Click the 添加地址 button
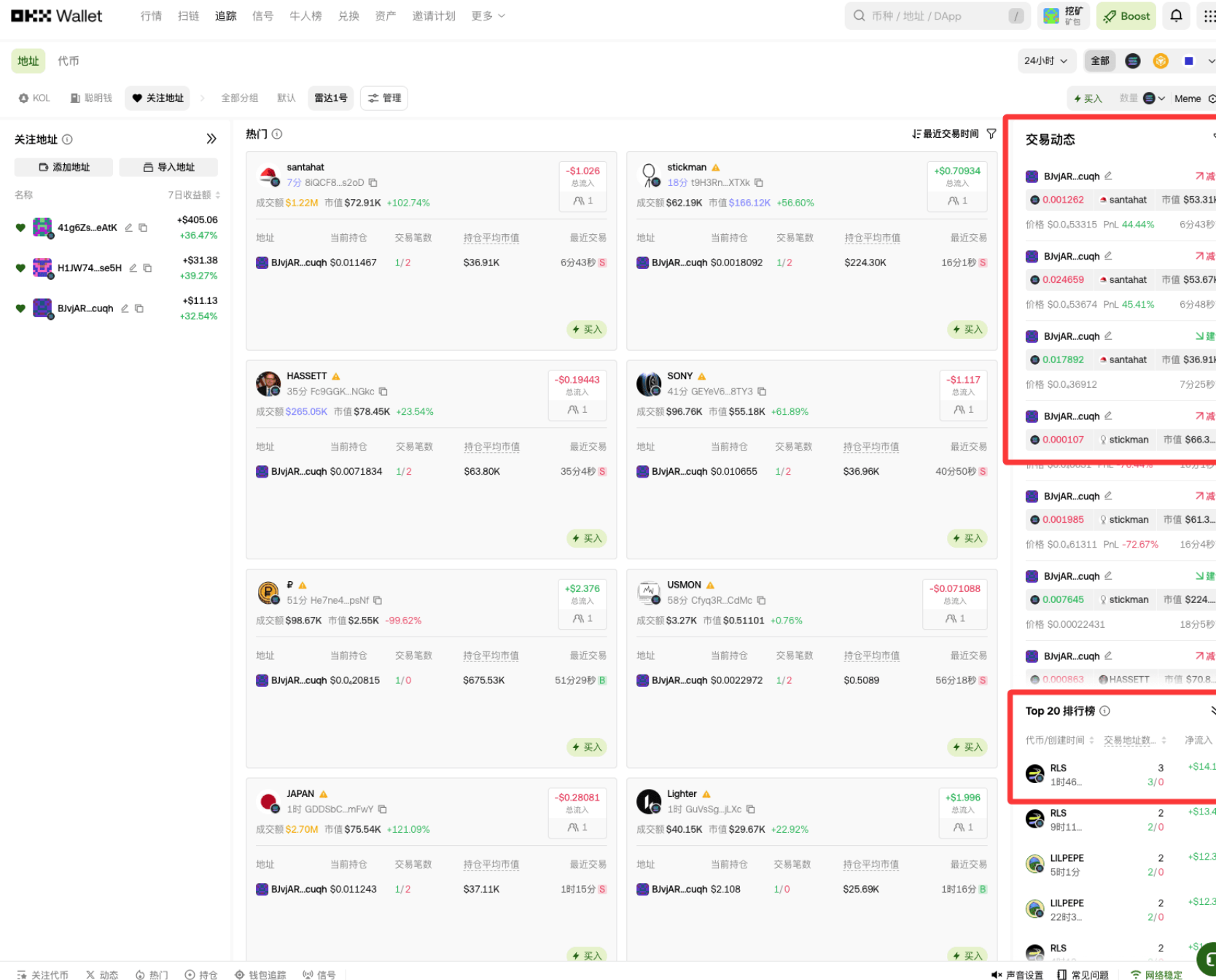1216x980 pixels. [x=64, y=168]
